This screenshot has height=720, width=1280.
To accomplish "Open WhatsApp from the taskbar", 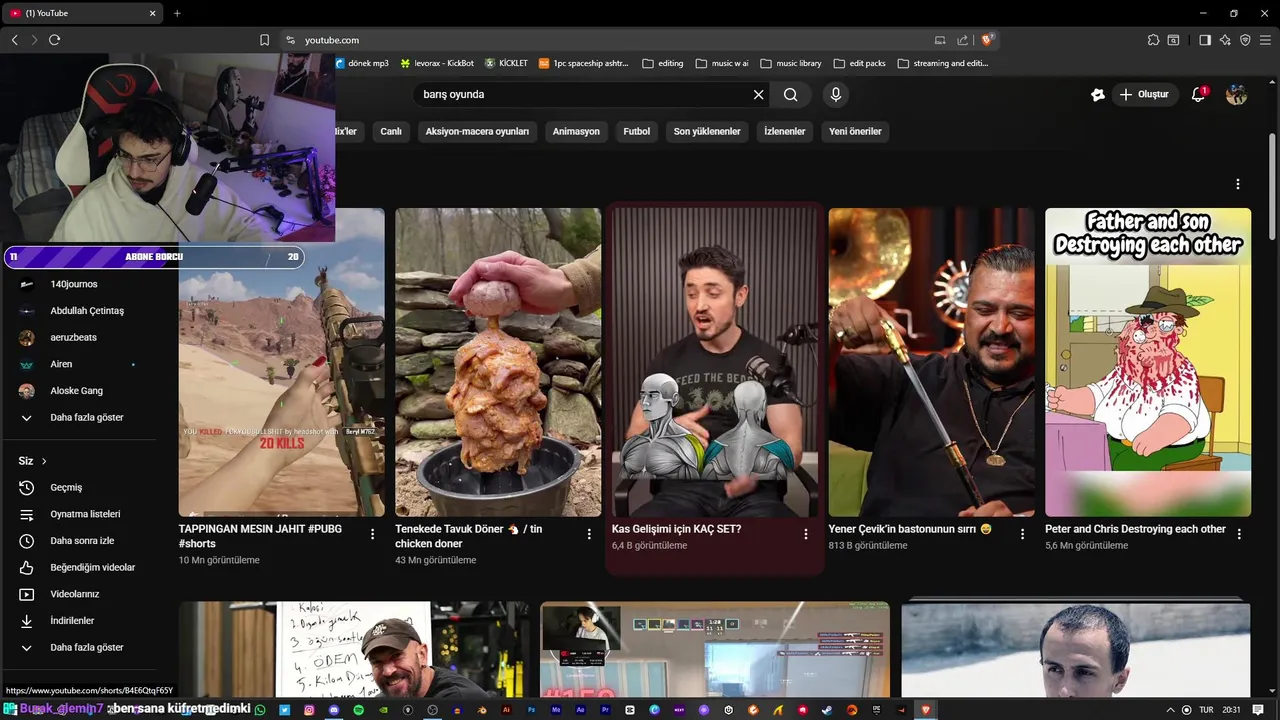I will pyautogui.click(x=260, y=710).
